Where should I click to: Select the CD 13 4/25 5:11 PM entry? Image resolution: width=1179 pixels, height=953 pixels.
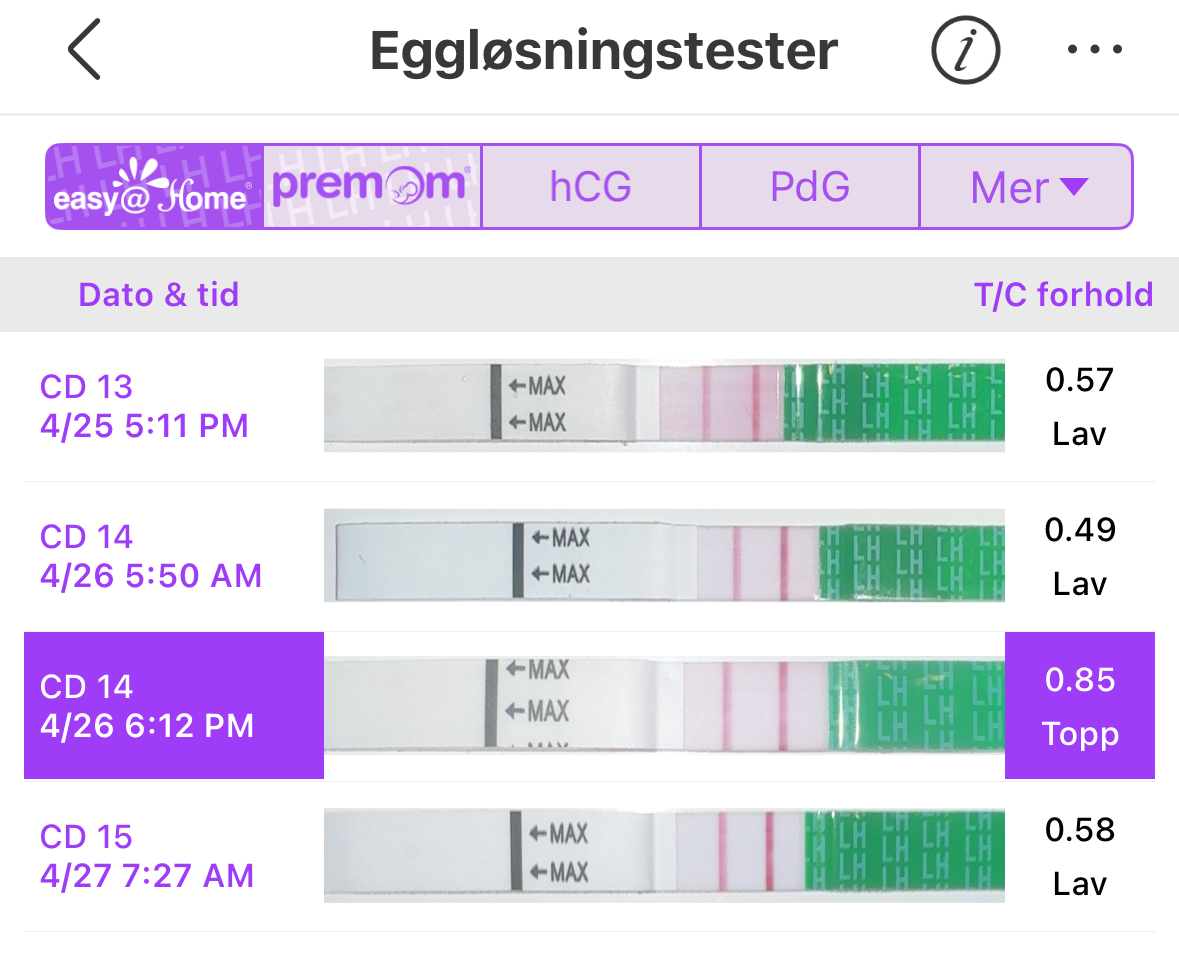[x=145, y=406]
